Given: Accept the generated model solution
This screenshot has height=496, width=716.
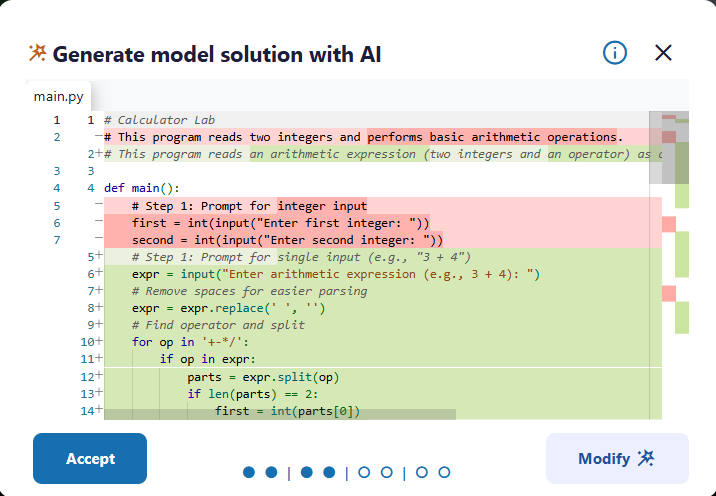Looking at the screenshot, I should click(90, 459).
